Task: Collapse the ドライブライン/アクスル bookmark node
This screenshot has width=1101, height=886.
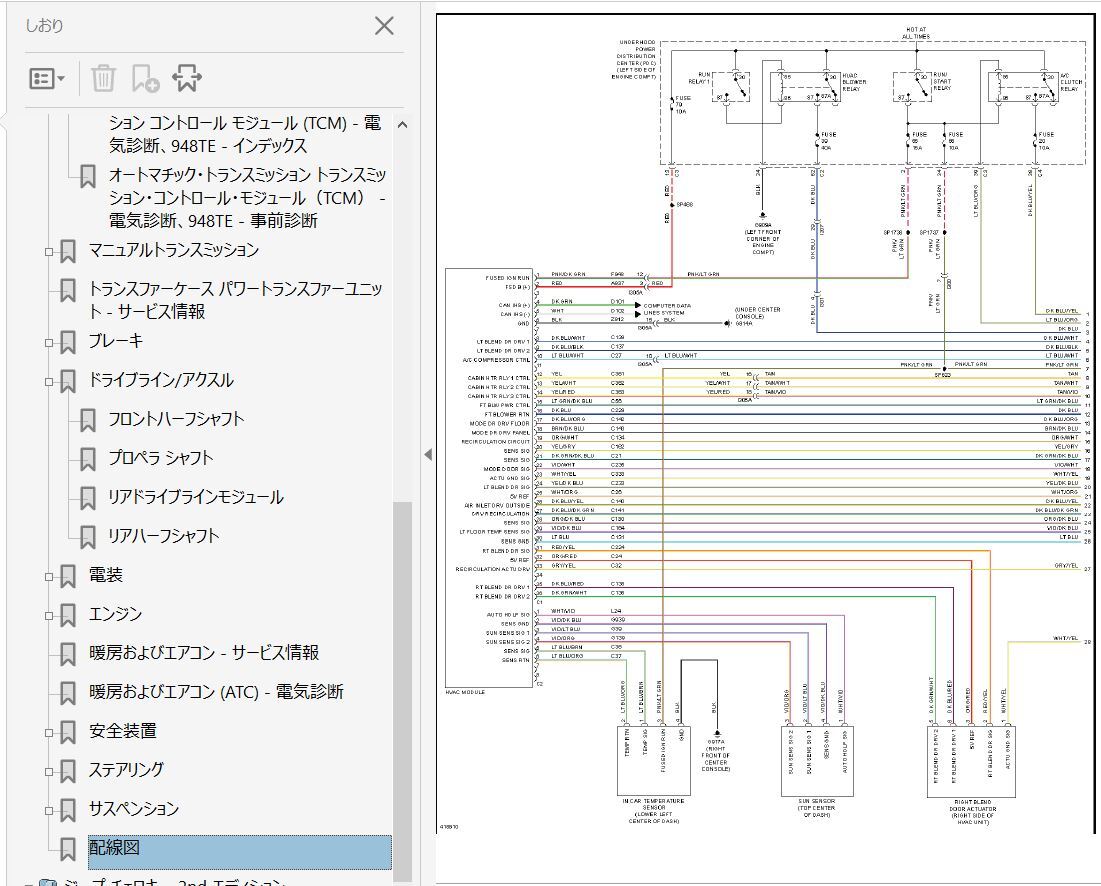Action: click(x=48, y=381)
